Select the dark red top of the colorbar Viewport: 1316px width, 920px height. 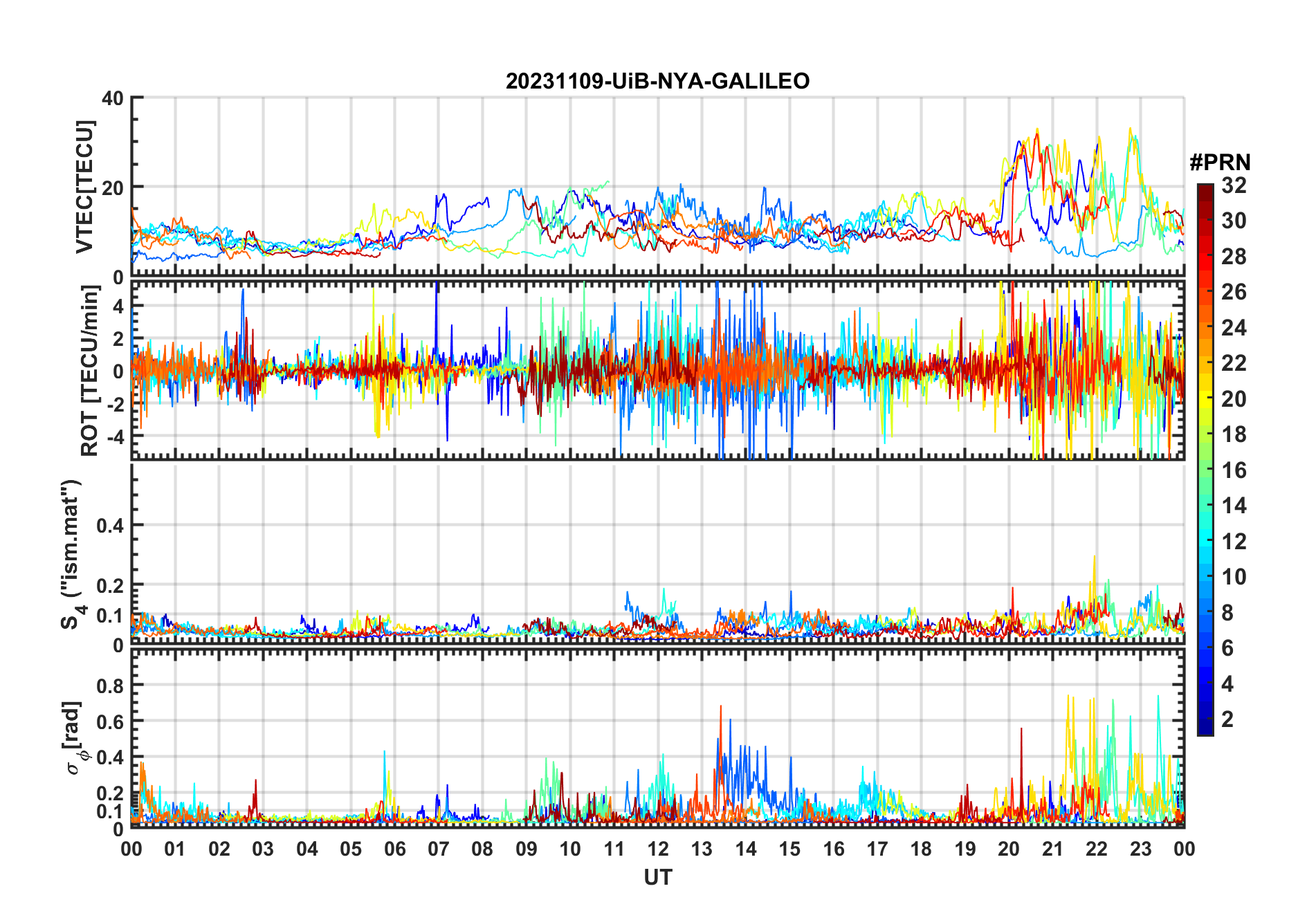(1205, 190)
